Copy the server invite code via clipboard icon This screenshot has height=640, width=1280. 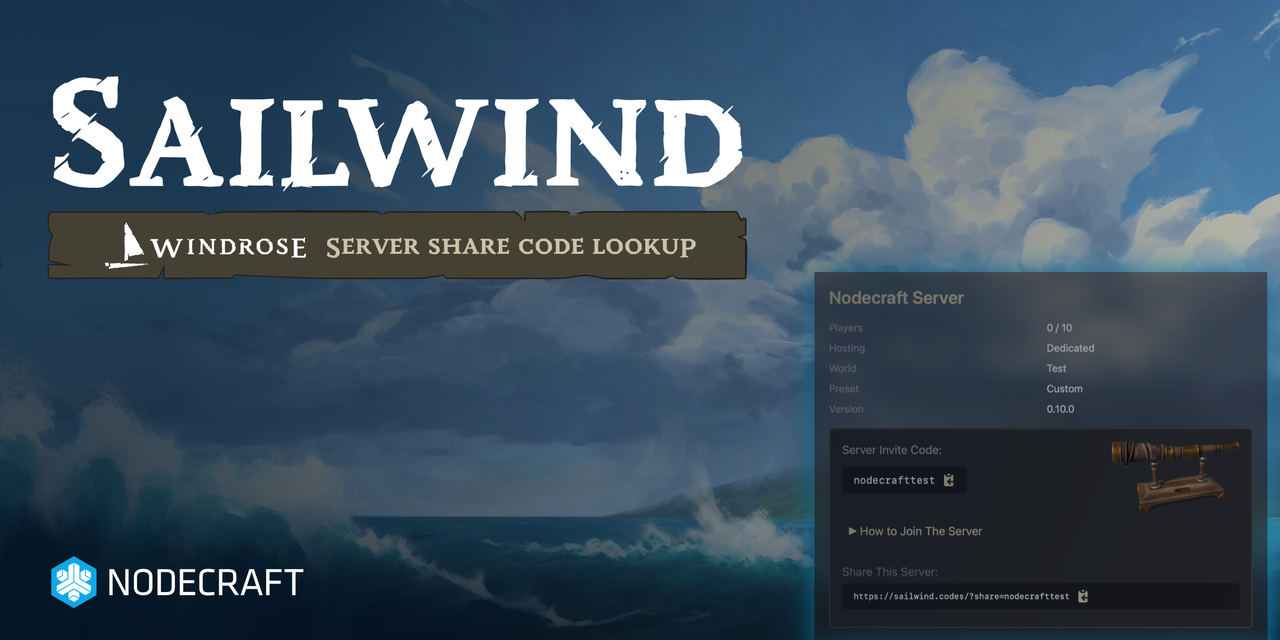point(949,481)
